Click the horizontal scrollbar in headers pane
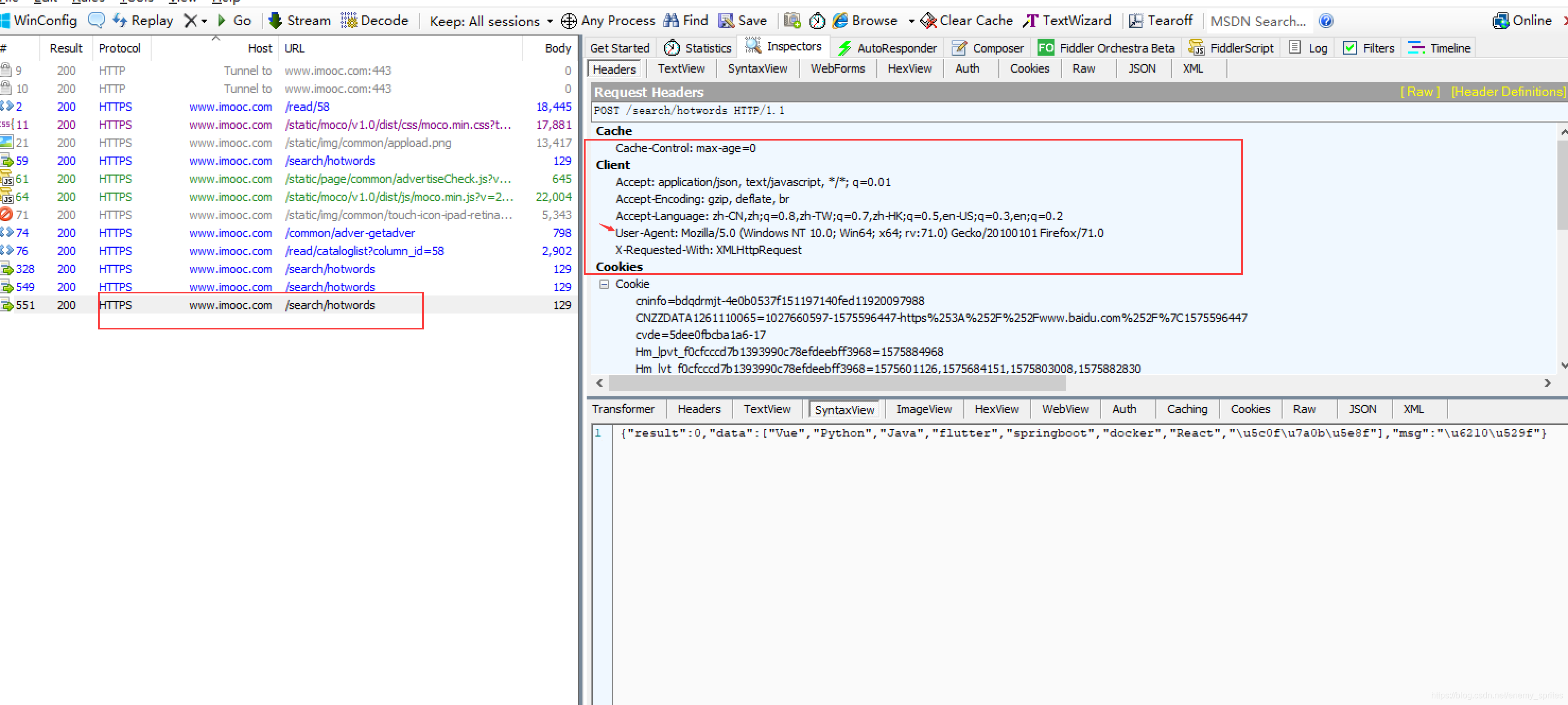Image resolution: width=1568 pixels, height=705 pixels. click(x=837, y=383)
